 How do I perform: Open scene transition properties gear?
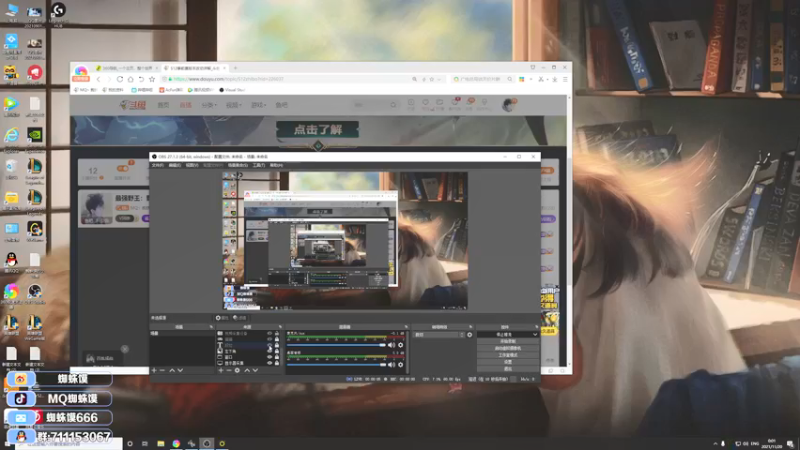coord(469,335)
